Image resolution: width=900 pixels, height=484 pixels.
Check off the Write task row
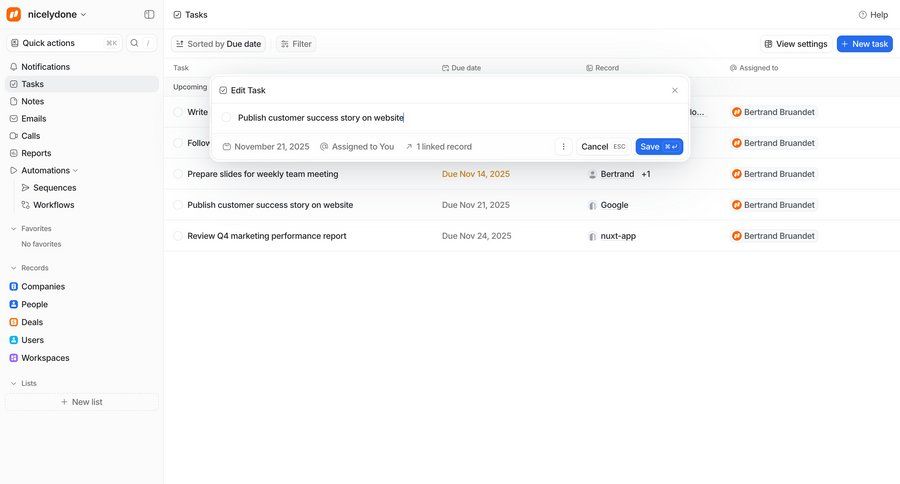(x=178, y=112)
